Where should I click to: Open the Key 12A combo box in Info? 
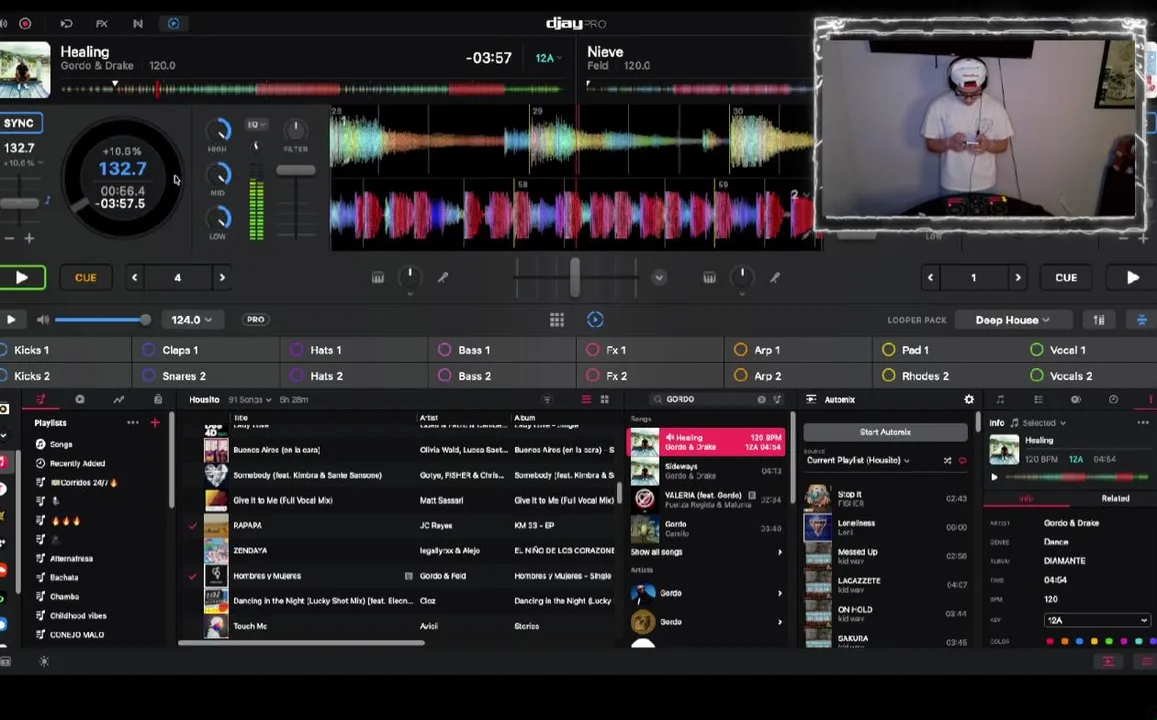[x=1096, y=620]
